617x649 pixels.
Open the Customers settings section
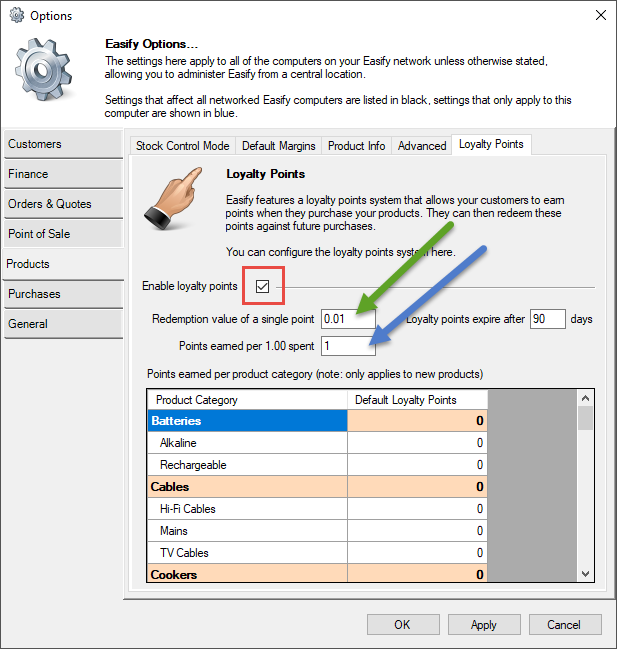click(x=62, y=144)
